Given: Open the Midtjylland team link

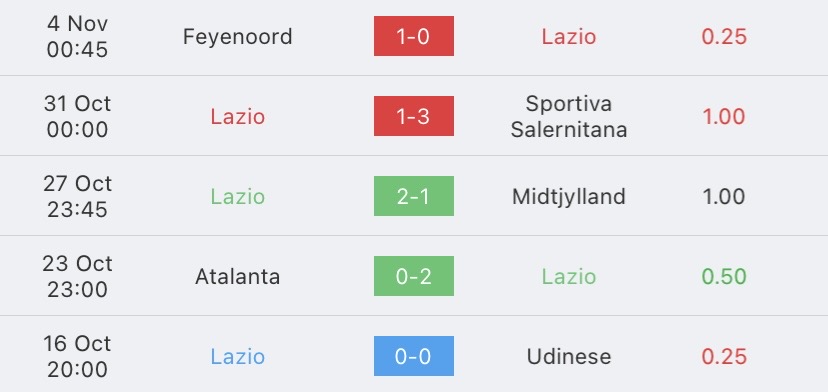Looking at the screenshot, I should [569, 197].
